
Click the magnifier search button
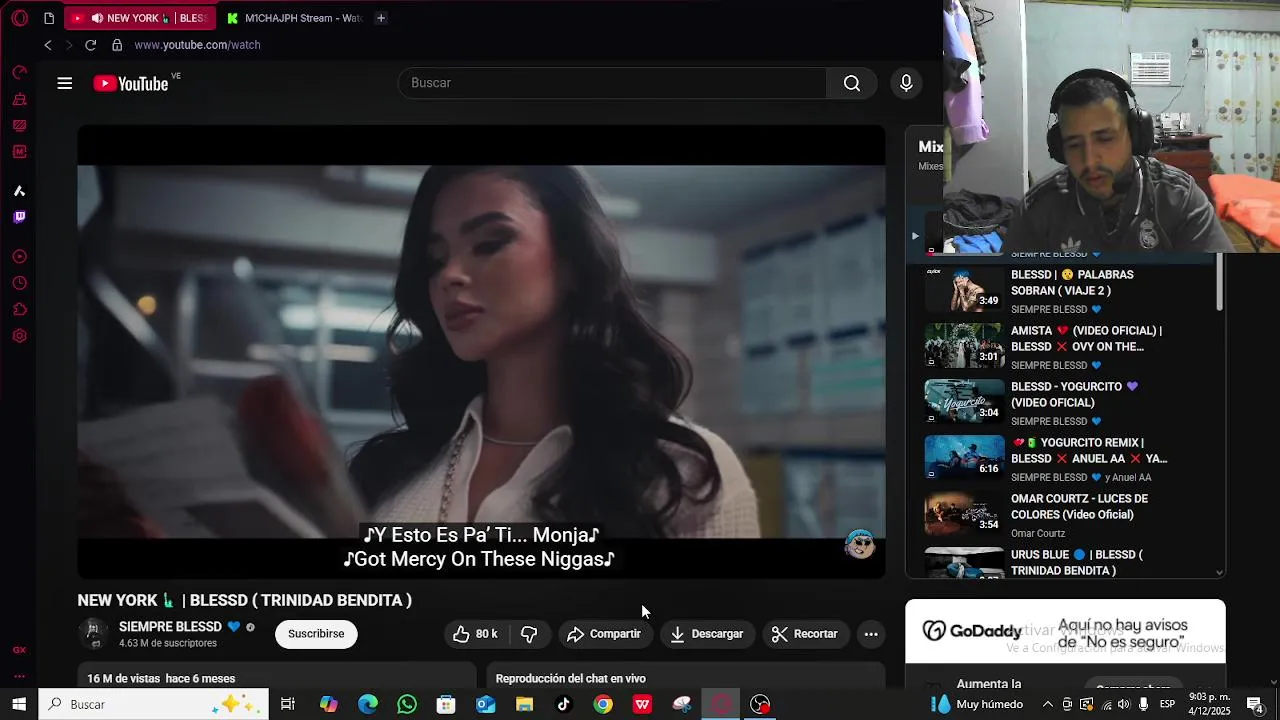(852, 83)
